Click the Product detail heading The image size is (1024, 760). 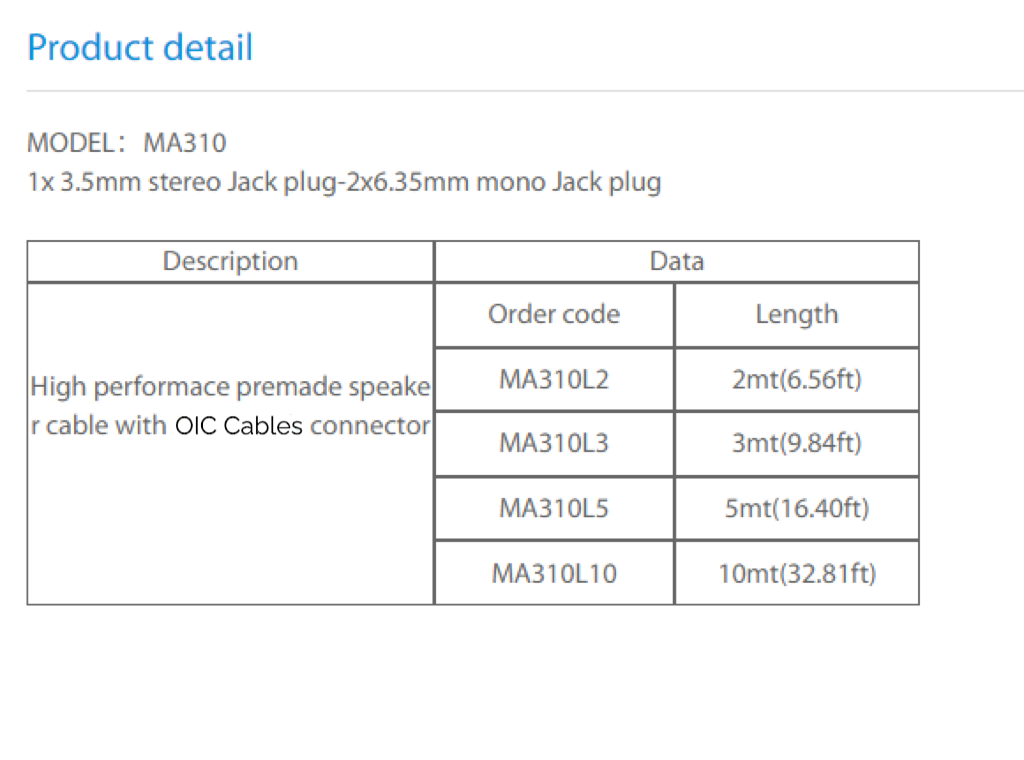(140, 47)
